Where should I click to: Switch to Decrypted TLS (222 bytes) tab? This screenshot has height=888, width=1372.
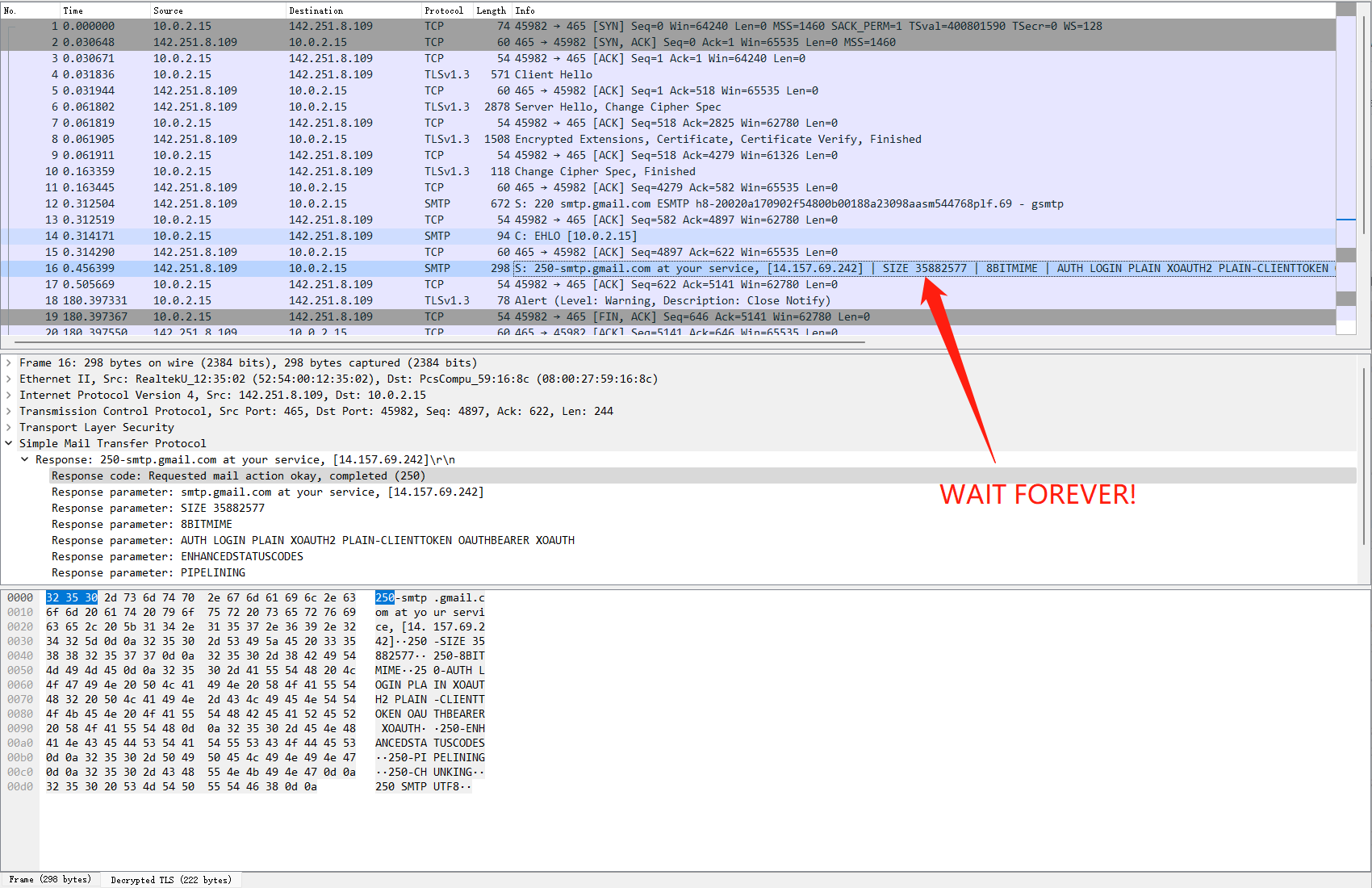pyautogui.click(x=171, y=880)
